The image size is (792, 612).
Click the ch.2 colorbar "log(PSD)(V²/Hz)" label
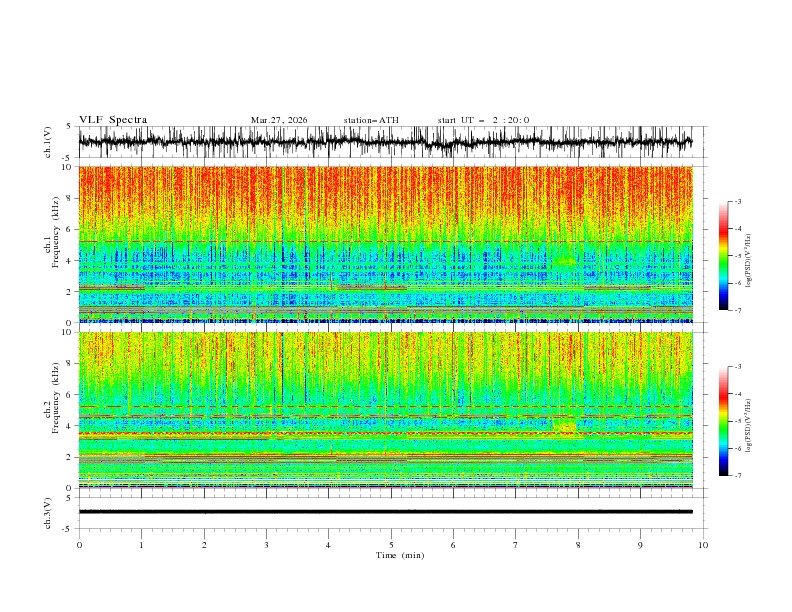point(748,426)
